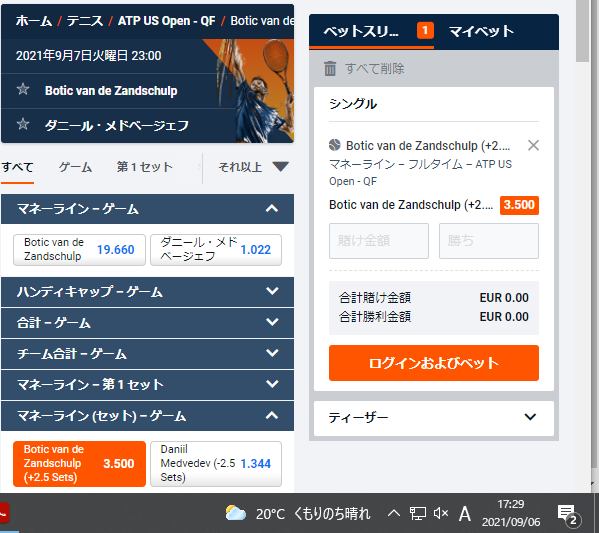599x533 pixels.
Task: Collapse マネーライン (セット) - ゲーム section
Action: [x=147, y=416]
